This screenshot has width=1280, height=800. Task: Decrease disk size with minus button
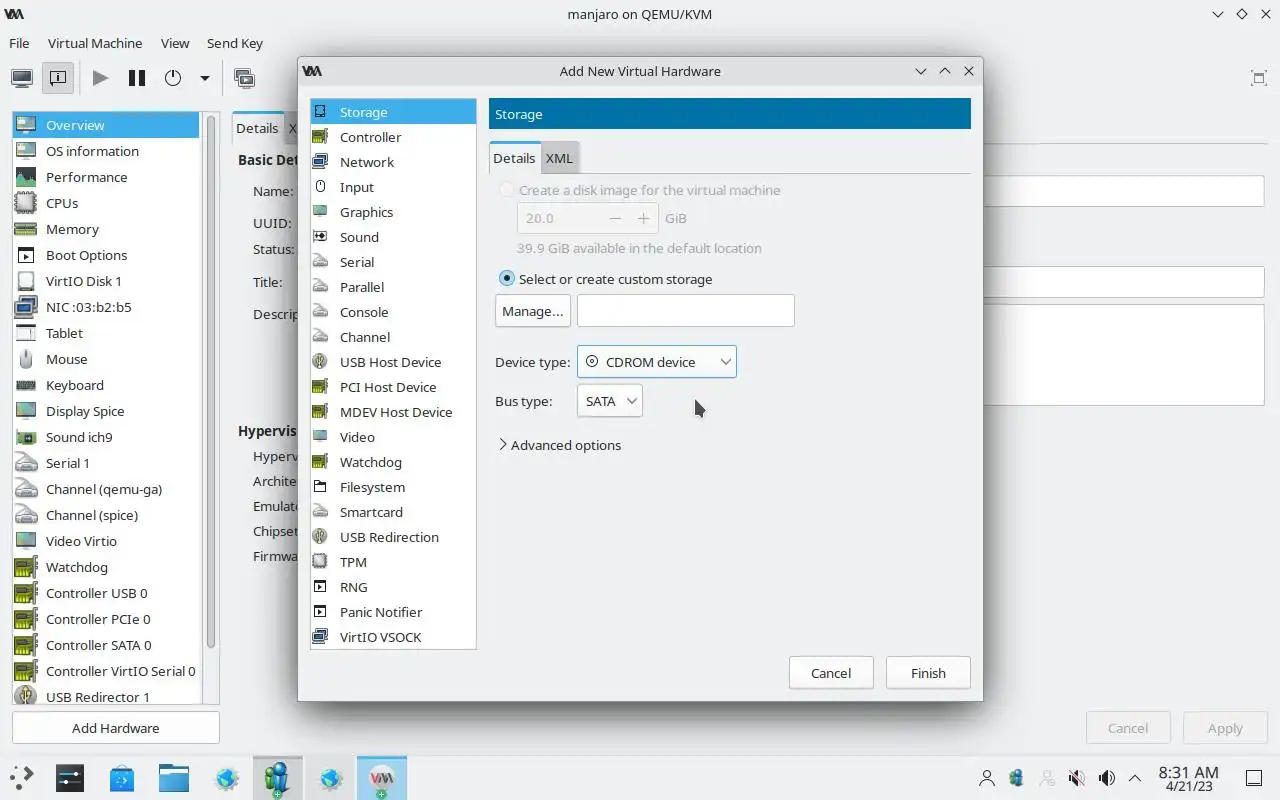coord(615,218)
